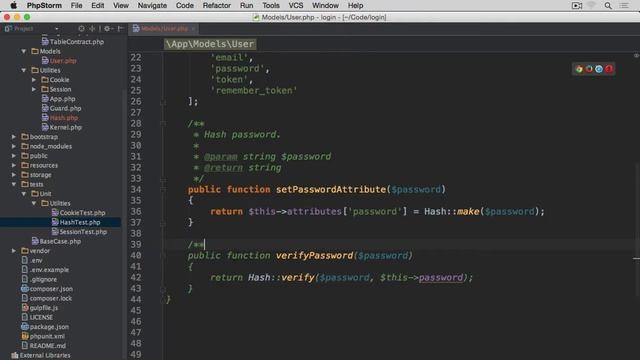The image size is (640, 360).
Task: Collapse the Utilities folder under App
Action: point(24,70)
